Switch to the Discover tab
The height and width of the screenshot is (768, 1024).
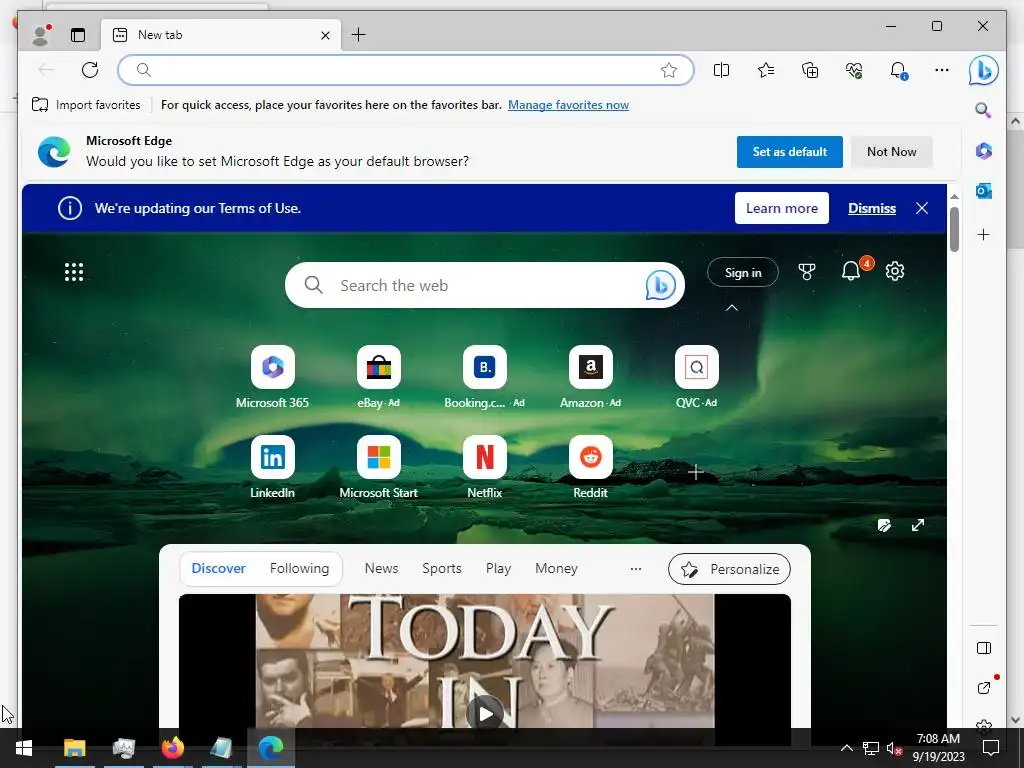point(219,568)
